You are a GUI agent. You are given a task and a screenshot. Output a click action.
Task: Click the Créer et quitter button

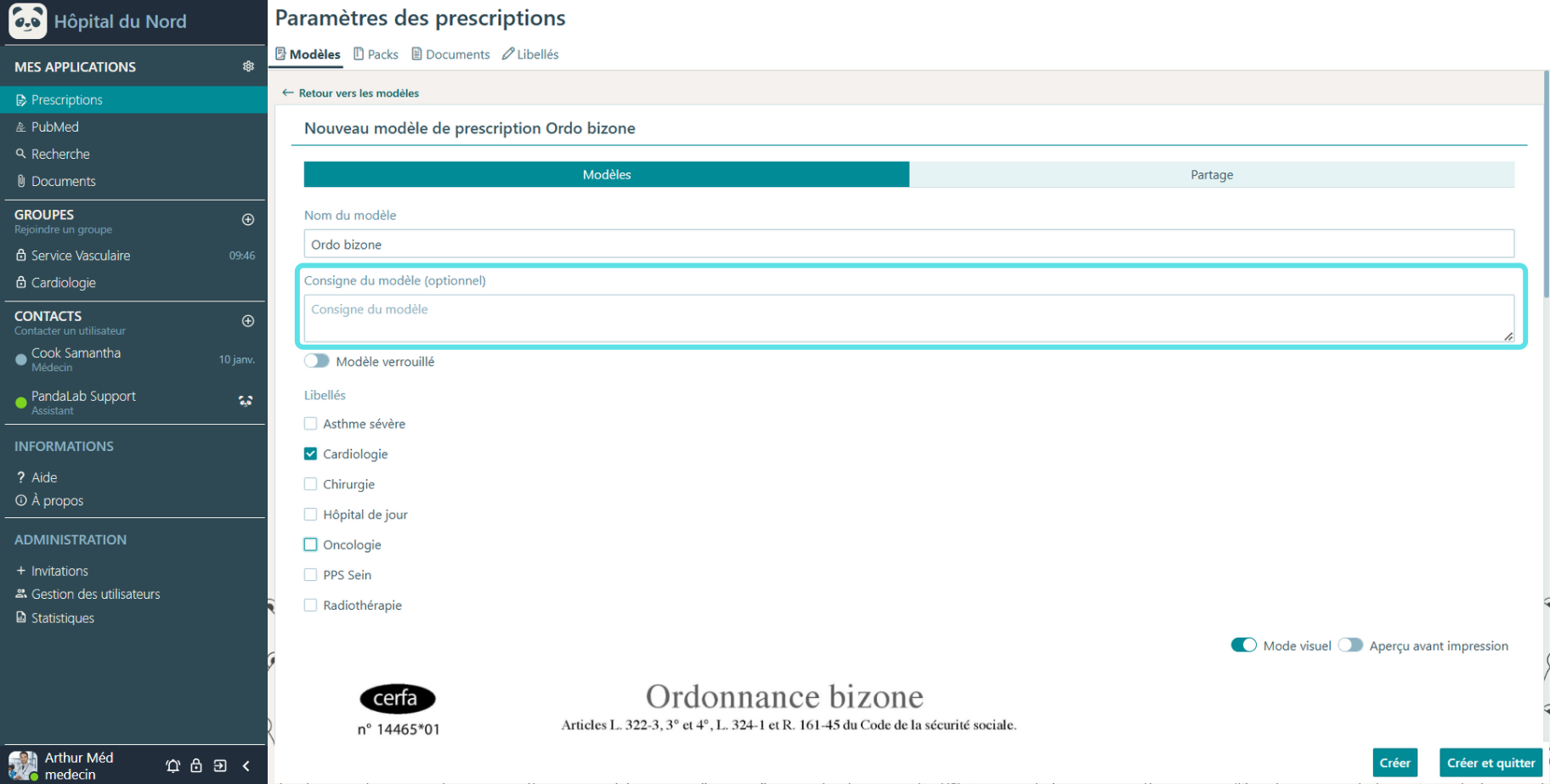1491,763
